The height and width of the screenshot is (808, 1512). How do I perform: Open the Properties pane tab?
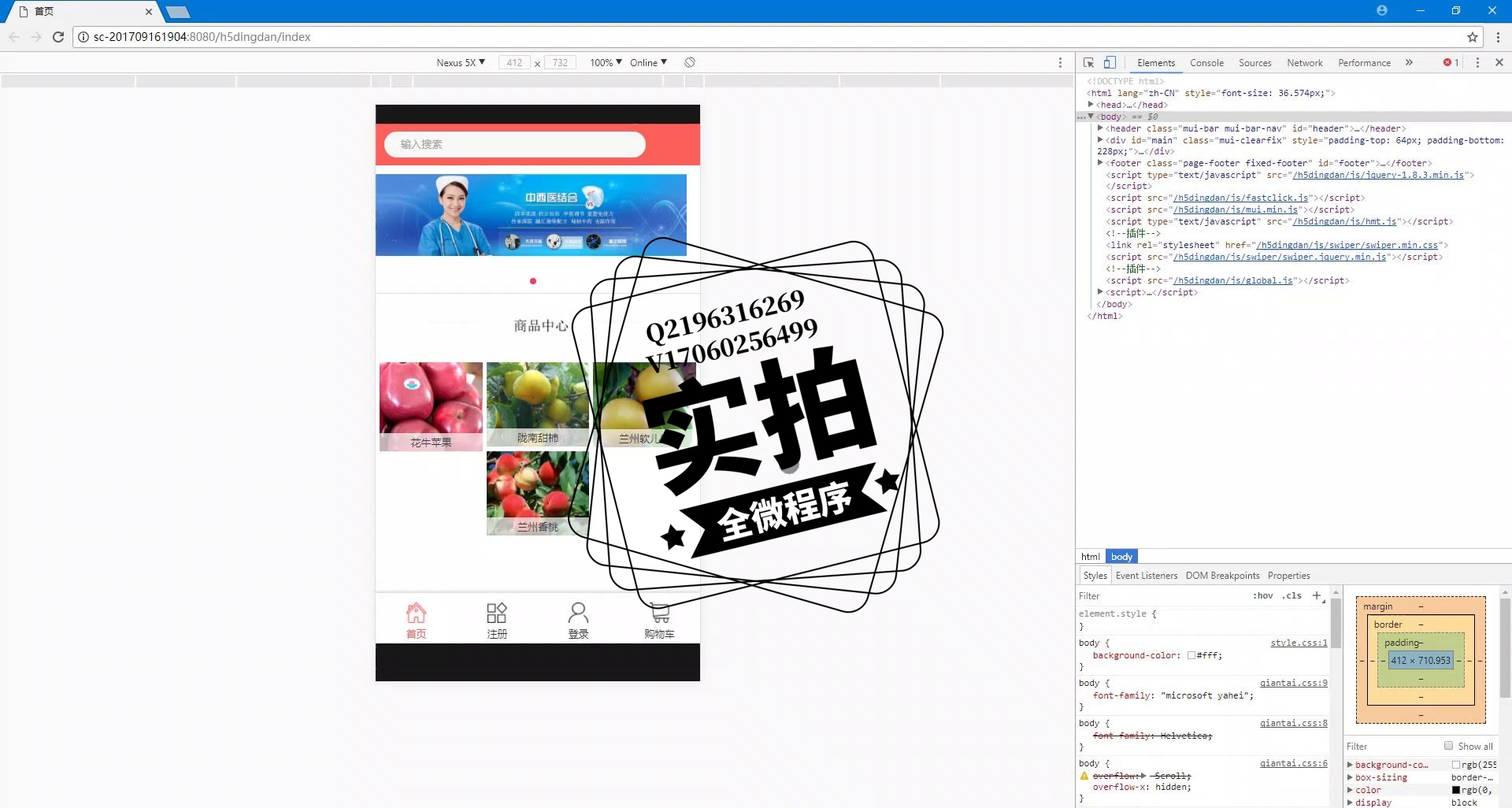pos(1288,576)
